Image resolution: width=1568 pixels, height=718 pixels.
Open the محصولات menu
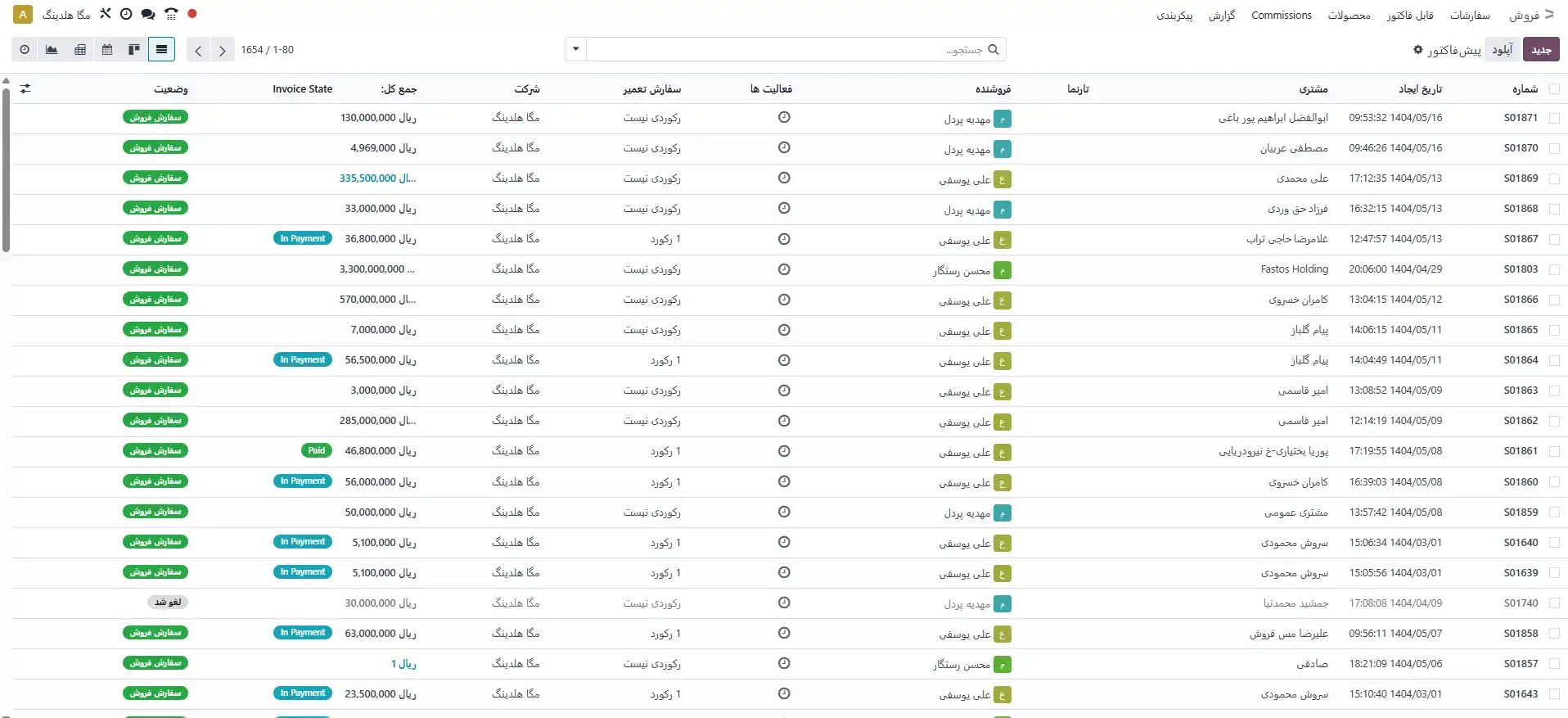pos(1349,16)
